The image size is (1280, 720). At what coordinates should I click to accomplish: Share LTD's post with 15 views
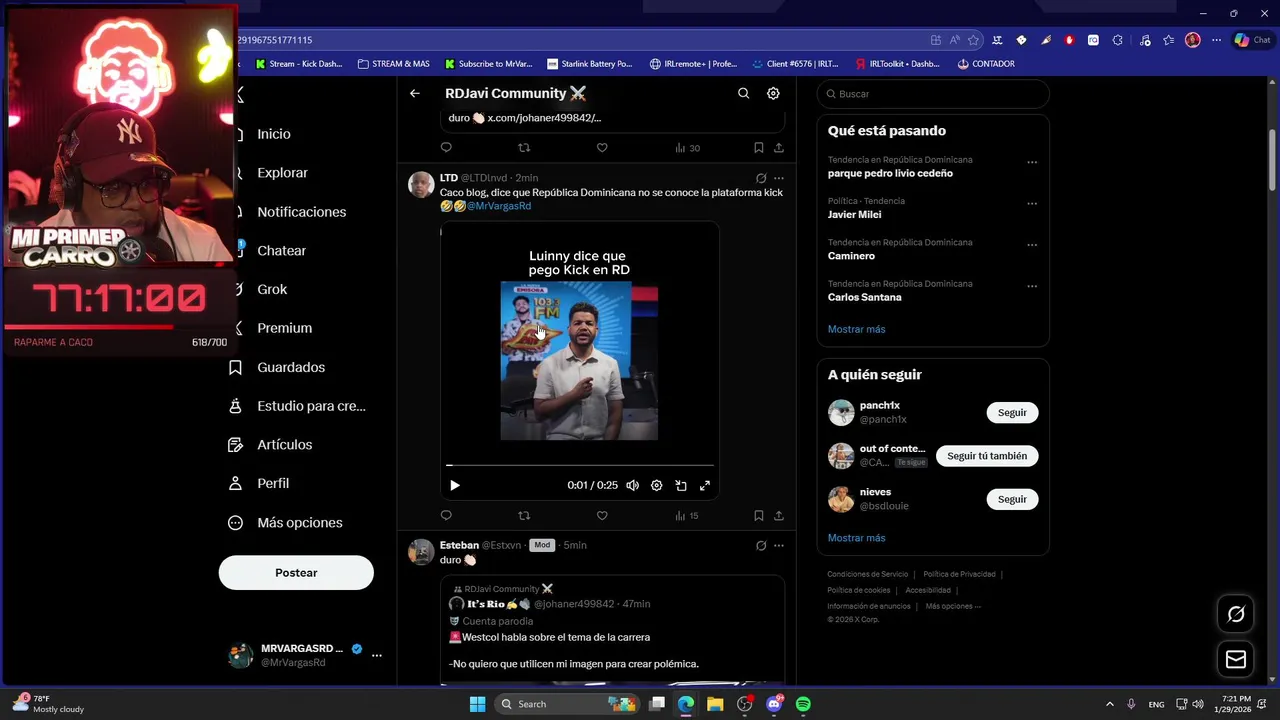(x=779, y=515)
